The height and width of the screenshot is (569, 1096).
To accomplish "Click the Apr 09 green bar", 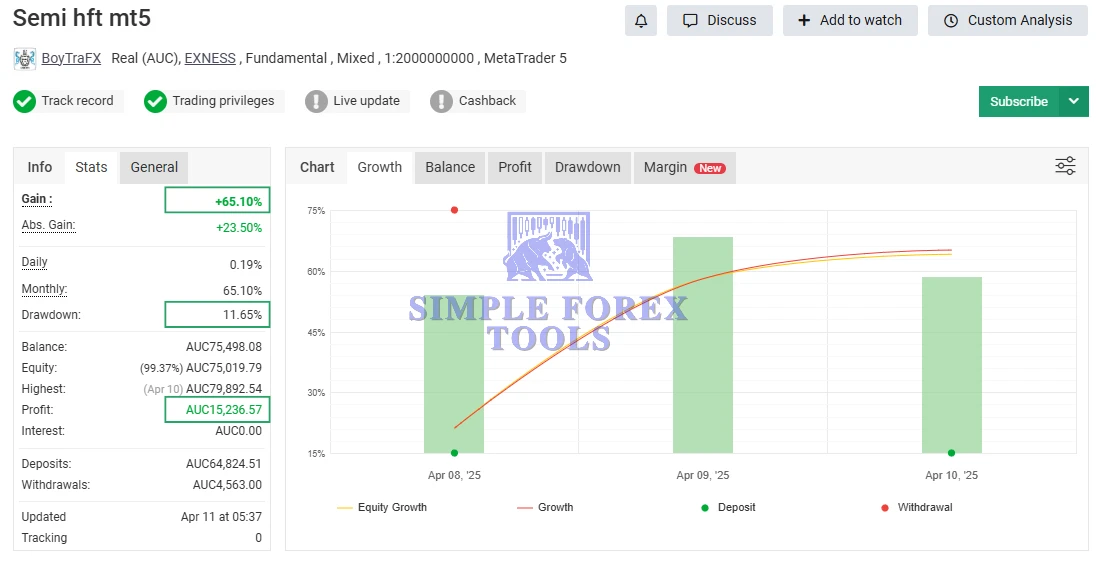I will click(702, 345).
